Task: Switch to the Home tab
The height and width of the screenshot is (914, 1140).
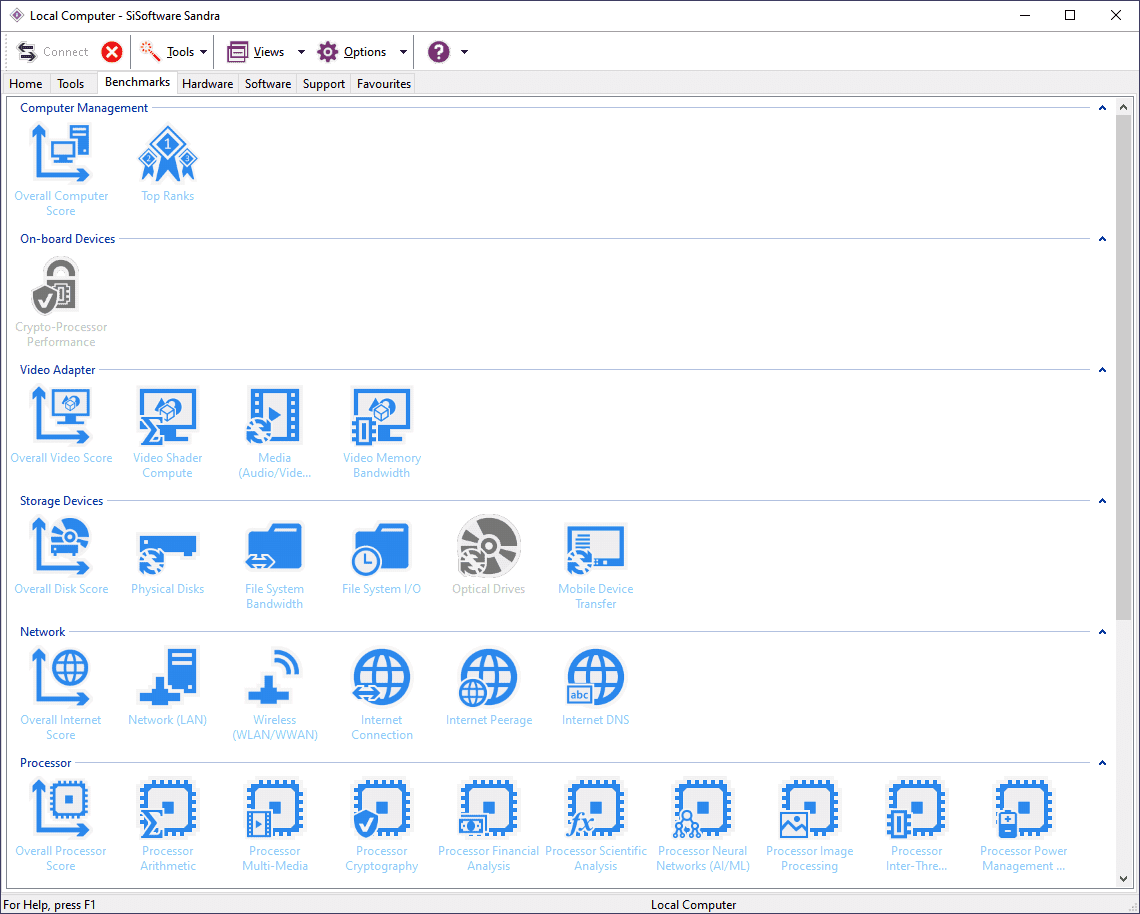Action: [x=25, y=84]
